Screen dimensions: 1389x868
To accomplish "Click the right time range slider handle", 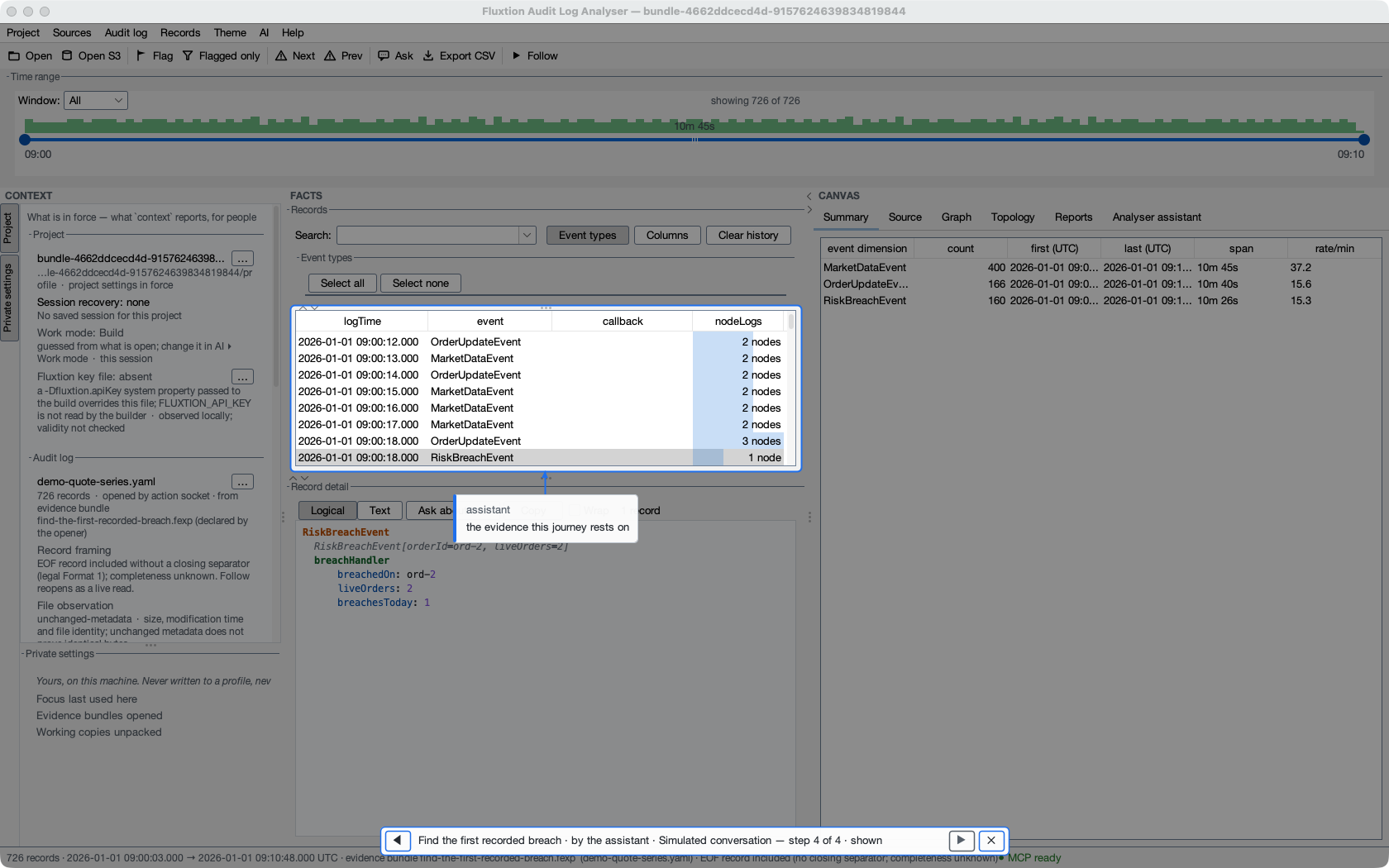I will tap(1364, 140).
